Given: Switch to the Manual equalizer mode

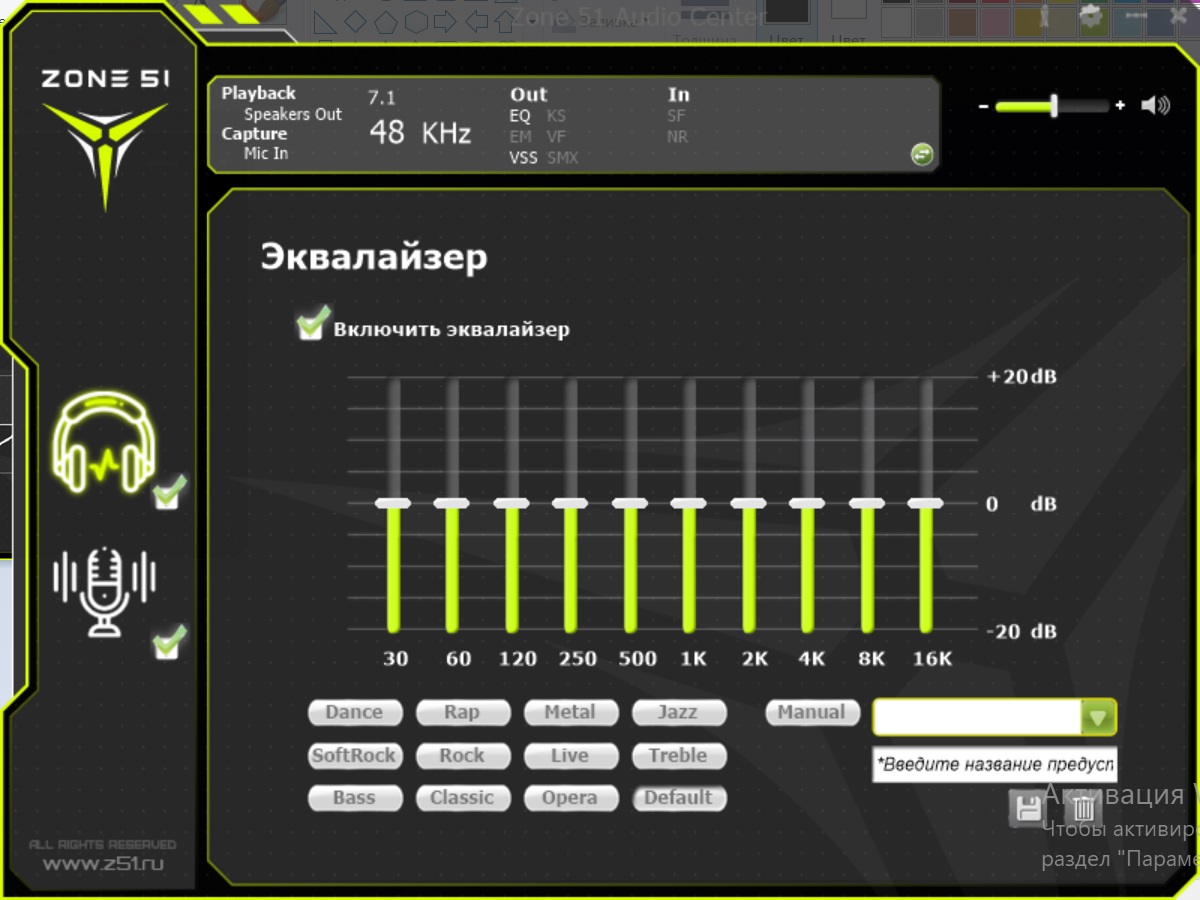Looking at the screenshot, I should click(812, 713).
